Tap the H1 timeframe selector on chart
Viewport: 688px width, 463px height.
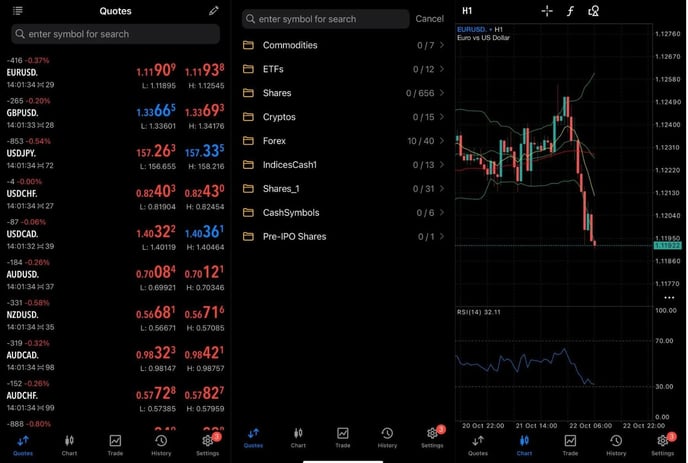(467, 11)
